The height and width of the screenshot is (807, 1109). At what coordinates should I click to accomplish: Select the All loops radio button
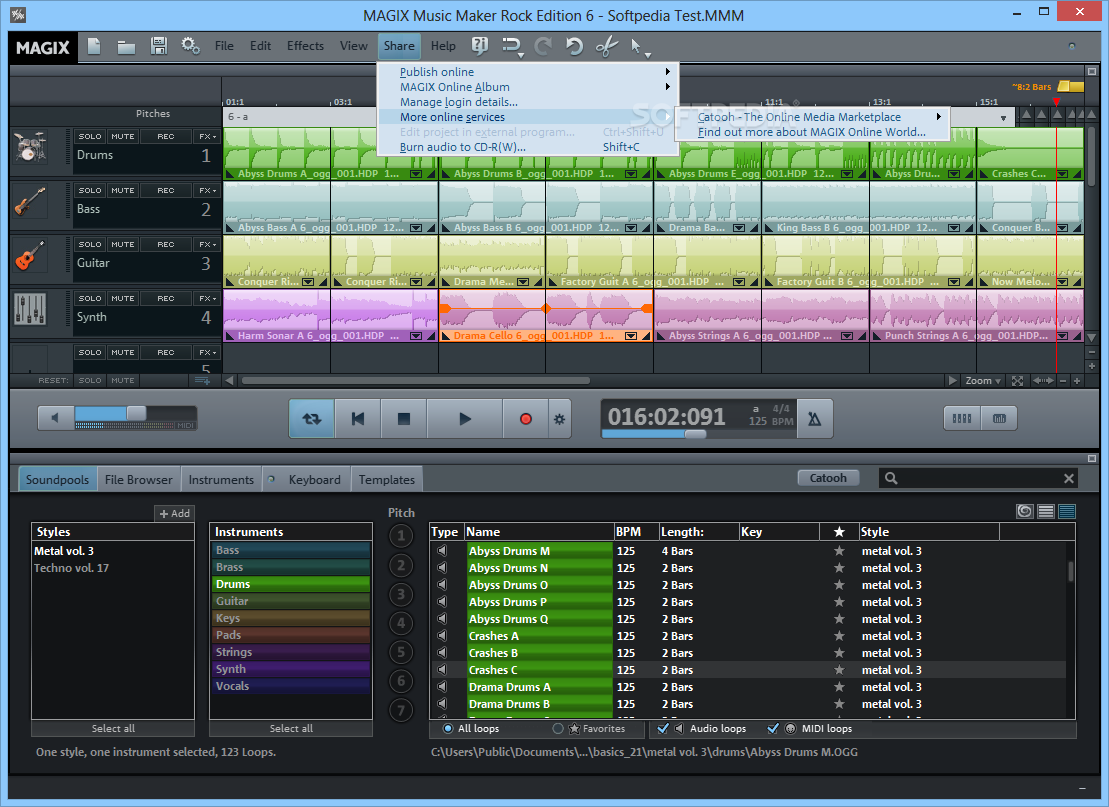pos(448,728)
